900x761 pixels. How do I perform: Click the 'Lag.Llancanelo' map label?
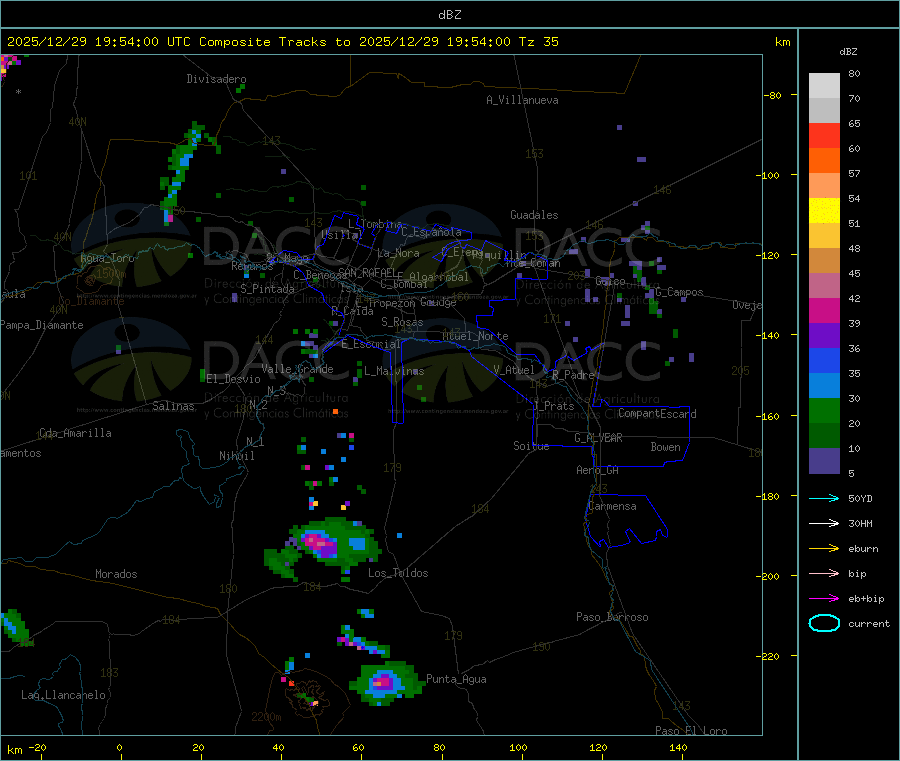[x=63, y=695]
